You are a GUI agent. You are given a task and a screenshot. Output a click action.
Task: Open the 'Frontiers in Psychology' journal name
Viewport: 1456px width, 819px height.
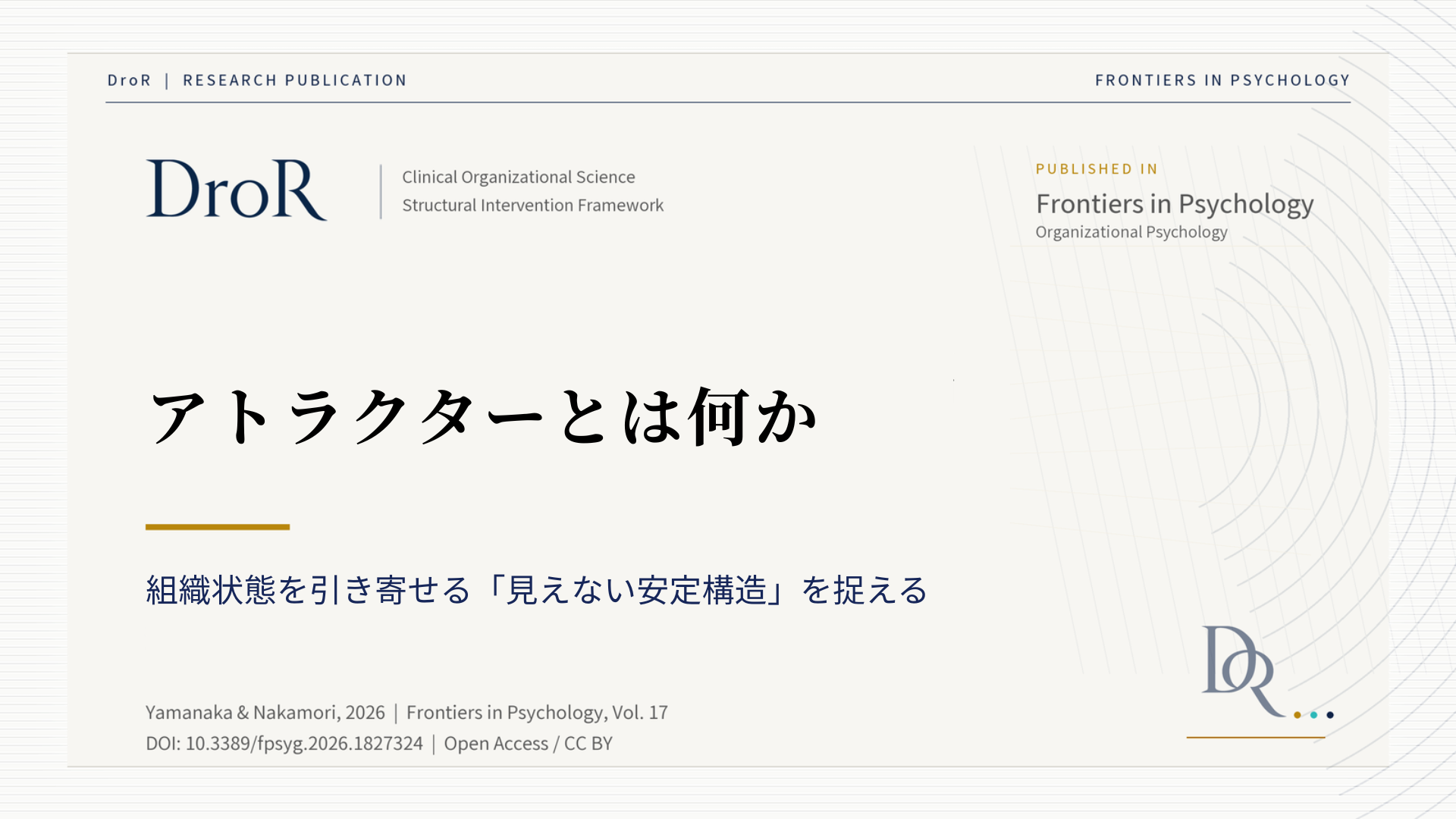(x=1175, y=204)
